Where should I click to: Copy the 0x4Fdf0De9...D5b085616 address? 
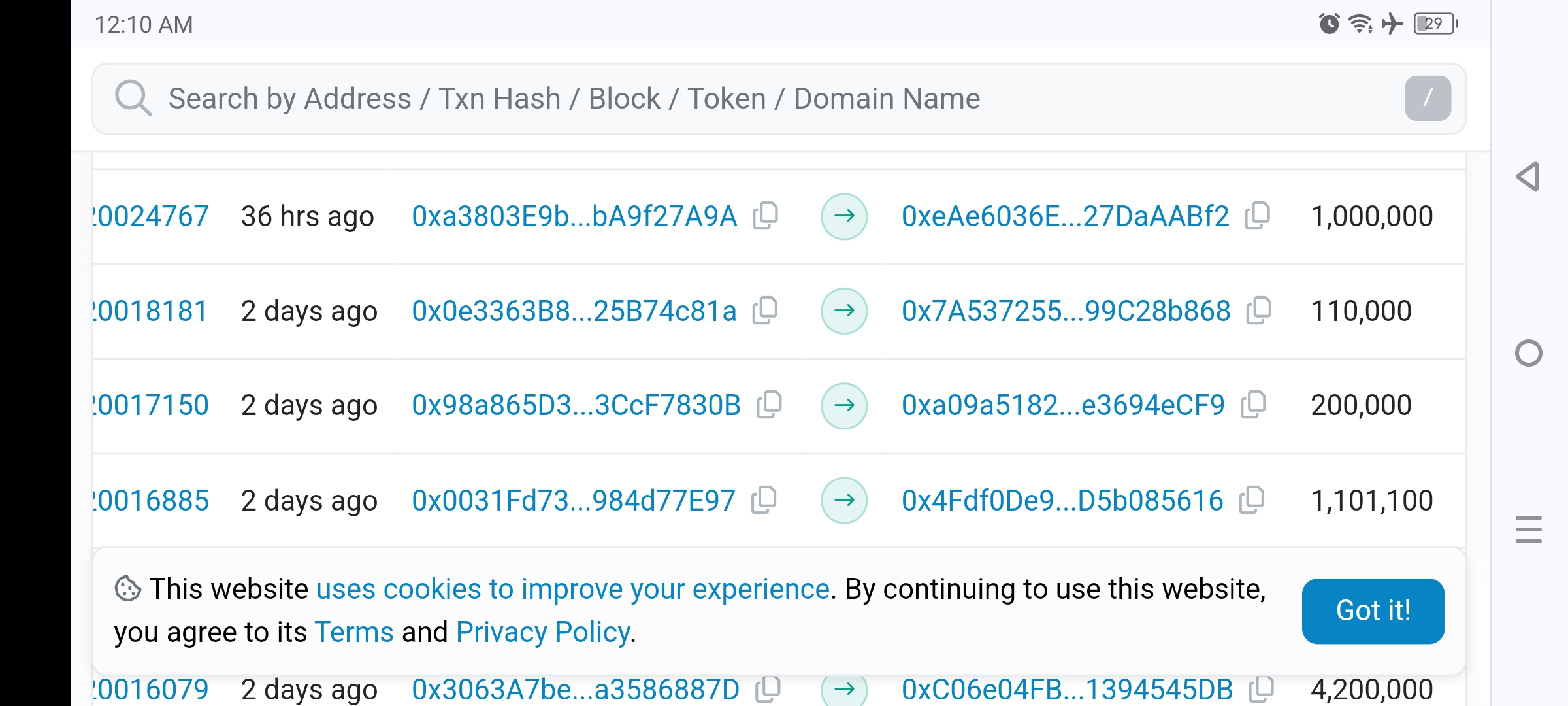(1252, 501)
